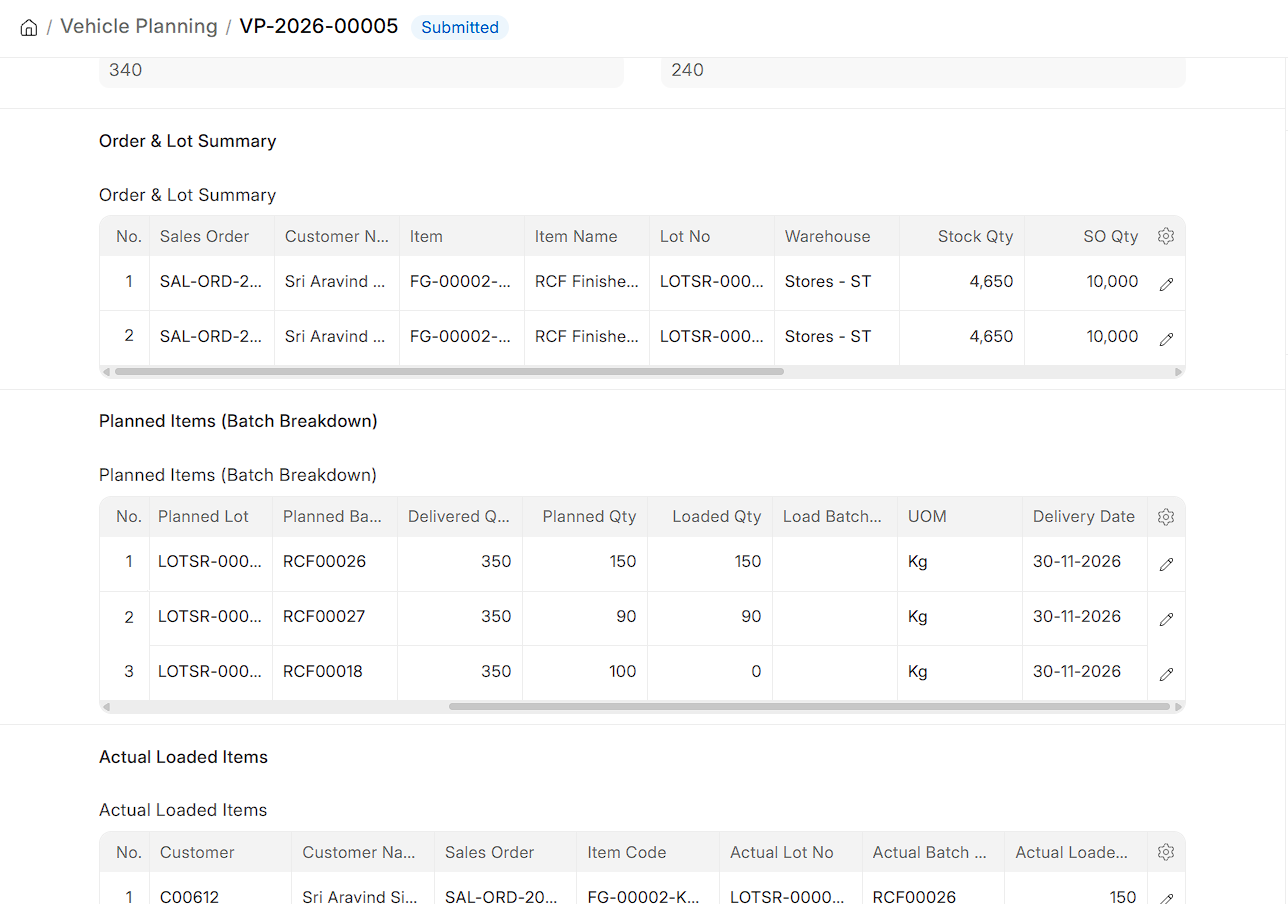Open Actual Loaded Items table settings gear
This screenshot has width=1288, height=904.
tap(1165, 852)
